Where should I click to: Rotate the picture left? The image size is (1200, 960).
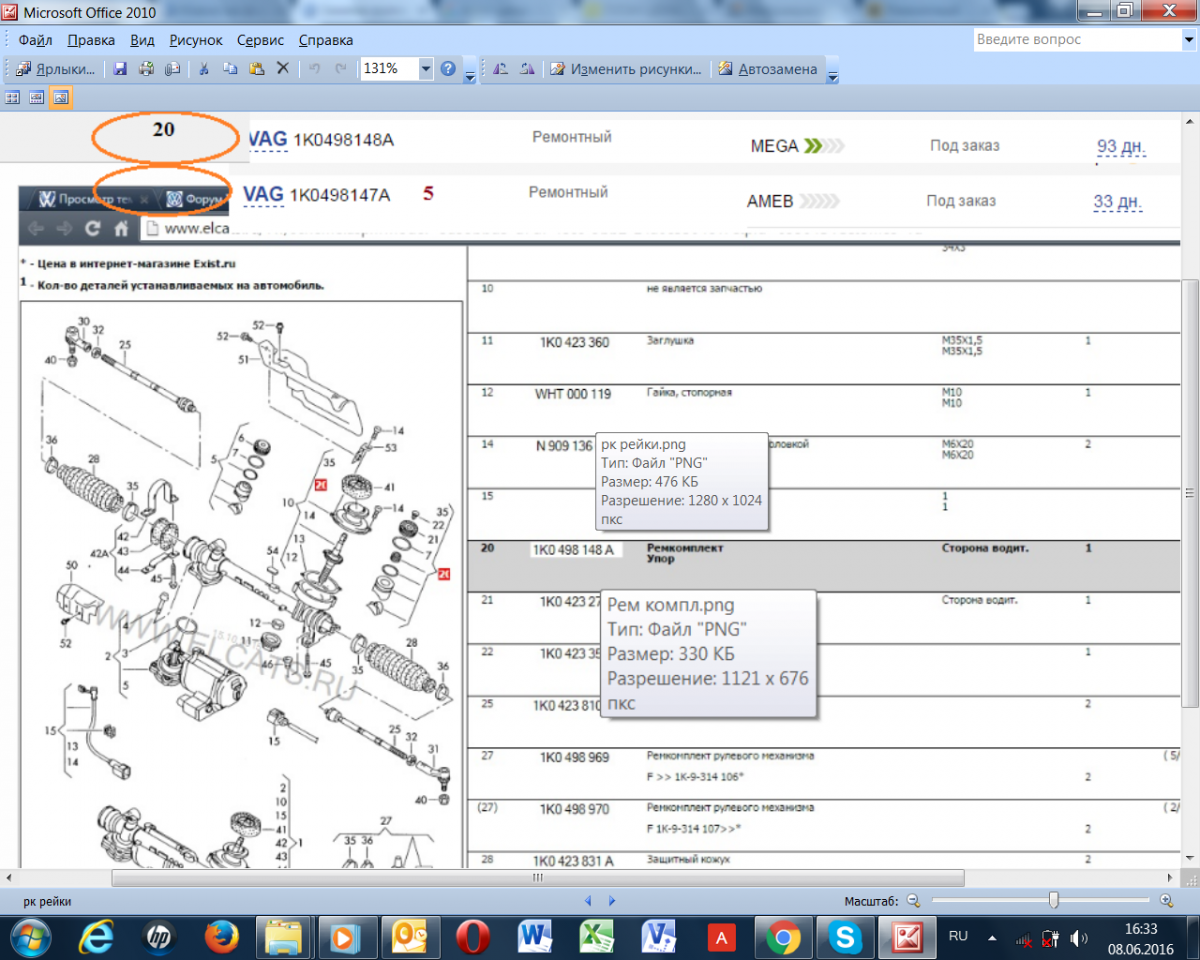pos(501,69)
